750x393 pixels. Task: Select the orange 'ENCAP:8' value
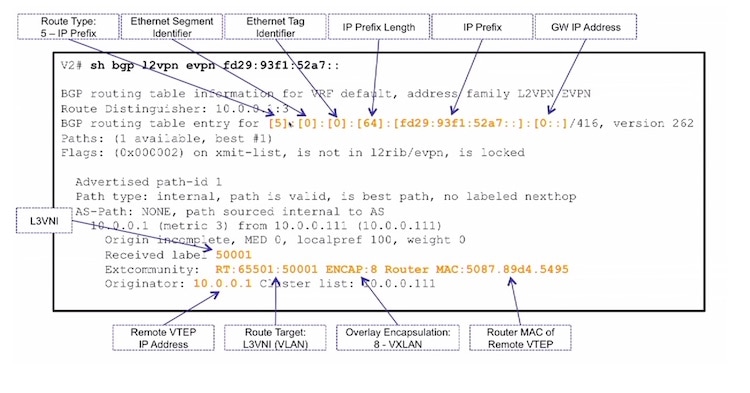click(x=352, y=269)
